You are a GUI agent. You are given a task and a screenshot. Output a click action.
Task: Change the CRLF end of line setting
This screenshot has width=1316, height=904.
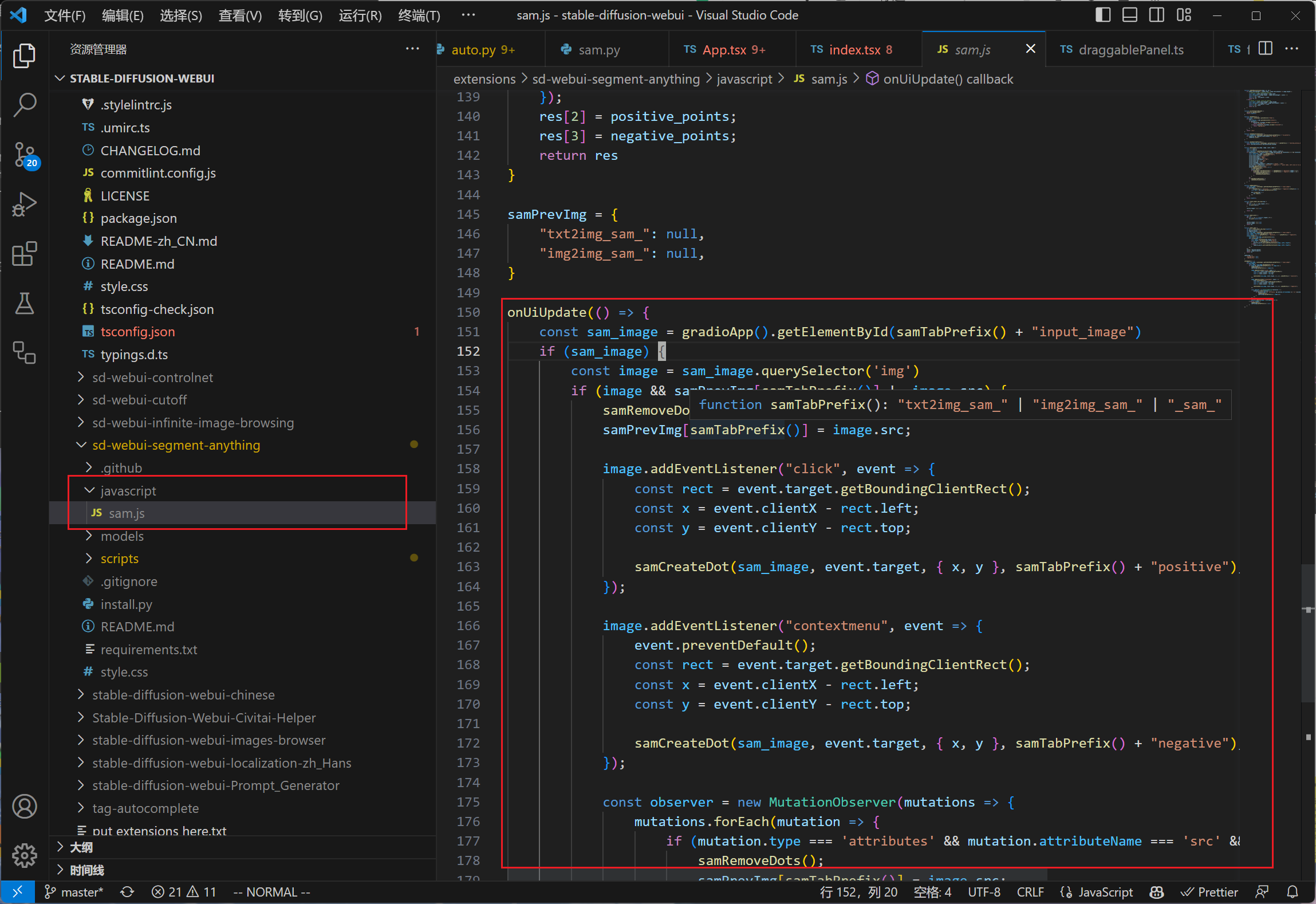[x=1030, y=892]
